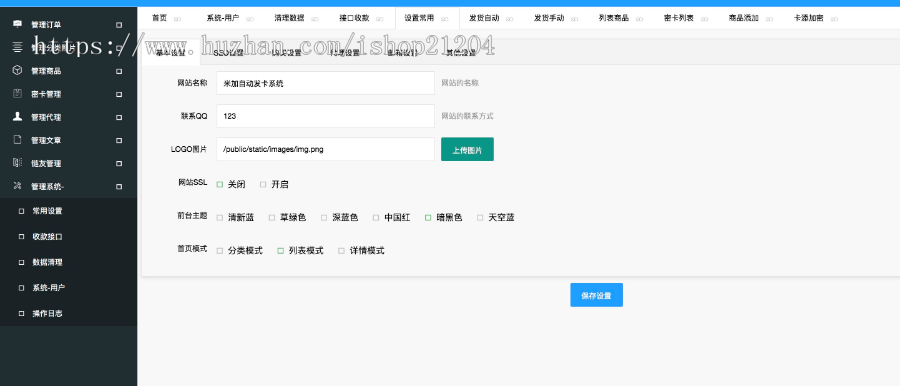Click the 联系QQ input field
This screenshot has height=386, width=900.
[x=325, y=116]
